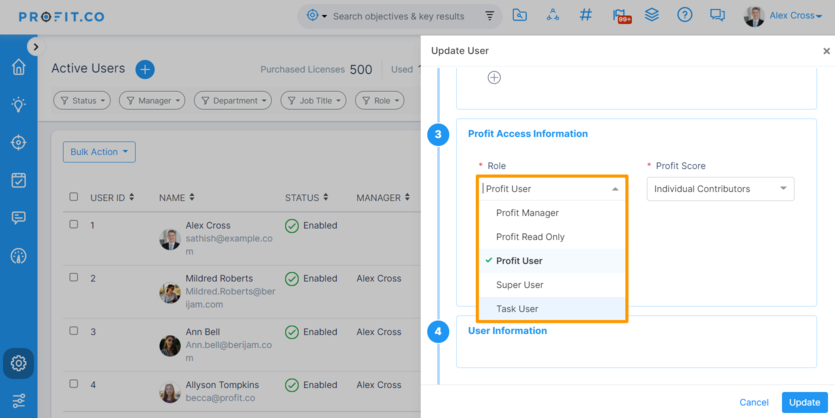
Task: Open the settings gear icon in sidebar
Action: pos(19,363)
